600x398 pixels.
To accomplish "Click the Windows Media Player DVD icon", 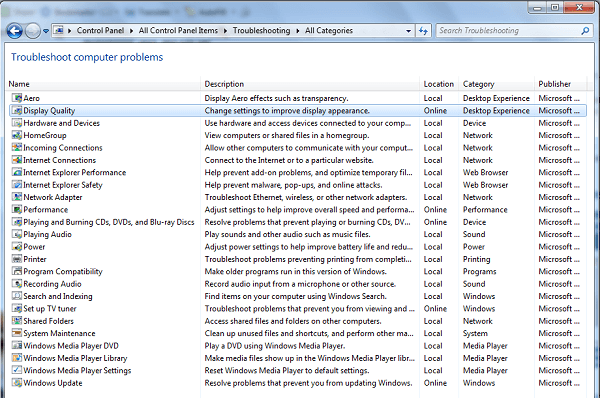I will click(x=17, y=346).
